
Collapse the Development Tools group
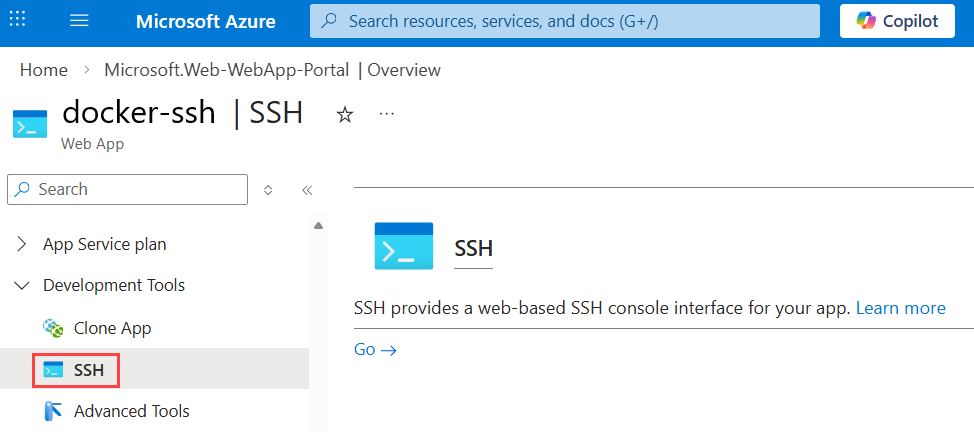coord(22,285)
